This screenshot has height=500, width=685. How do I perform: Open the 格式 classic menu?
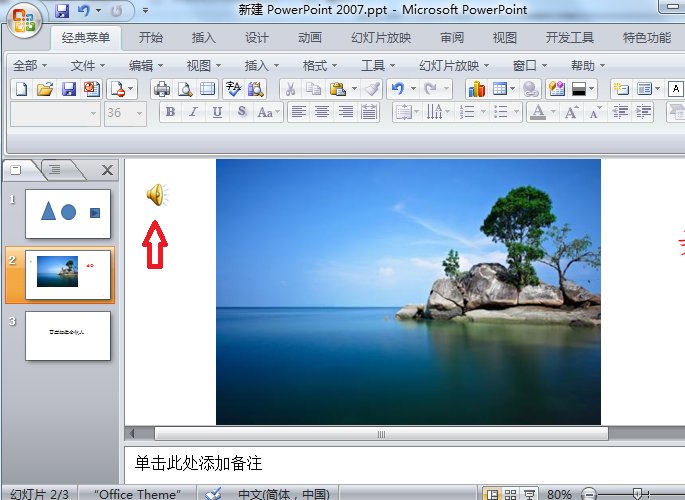pyautogui.click(x=319, y=66)
